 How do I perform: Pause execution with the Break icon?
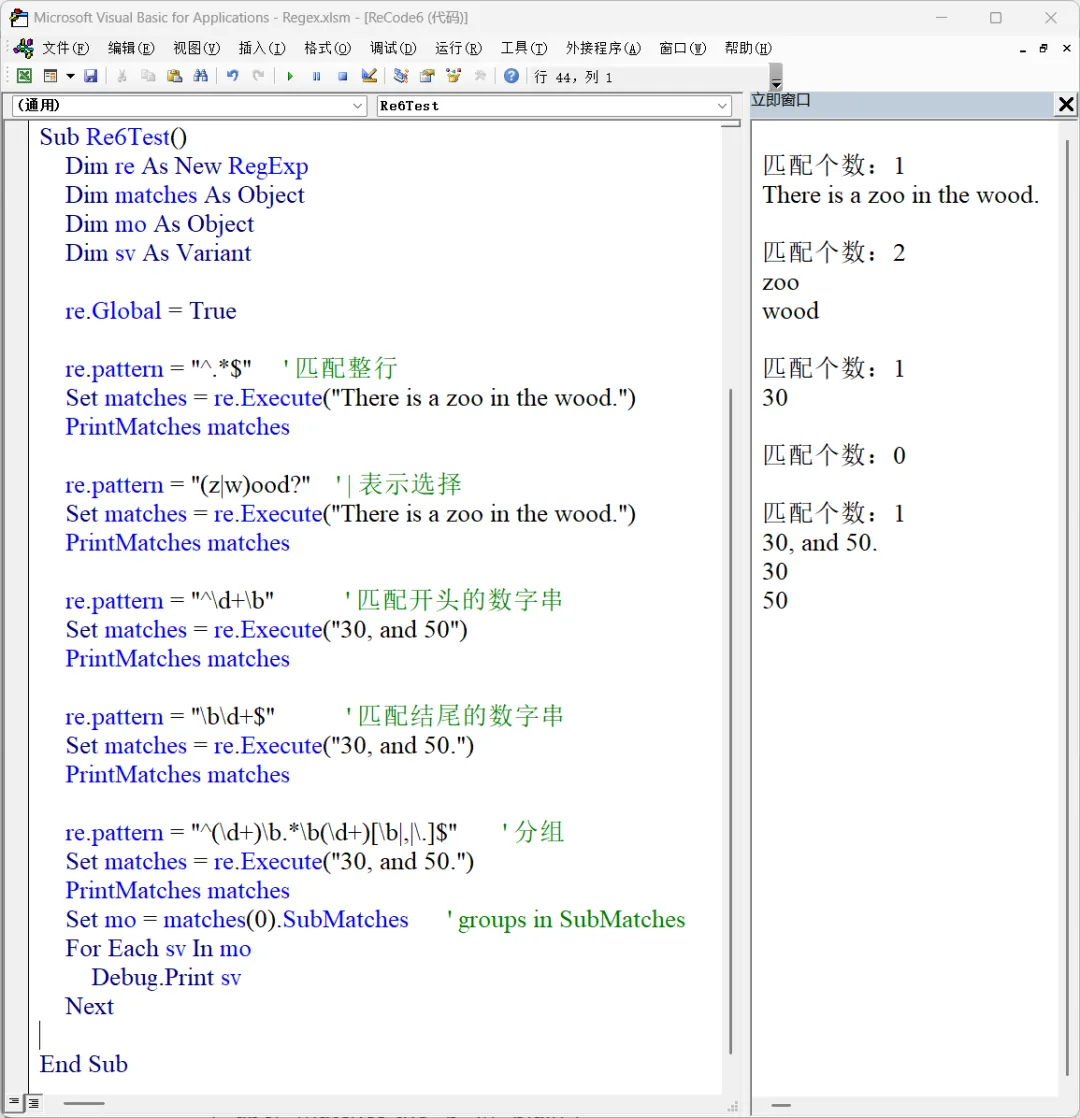(x=317, y=76)
